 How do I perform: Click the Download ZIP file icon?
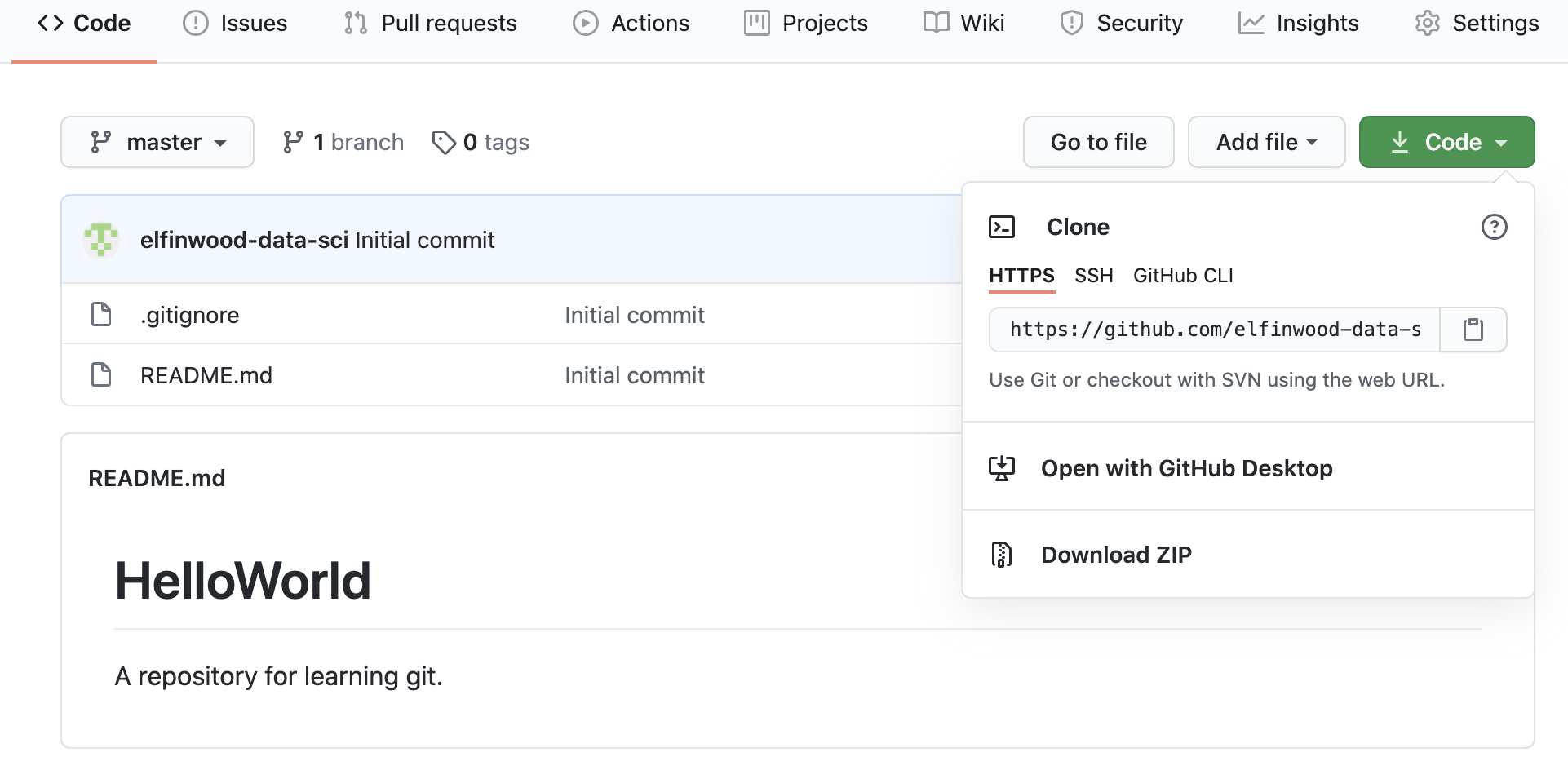pyautogui.click(x=1001, y=555)
